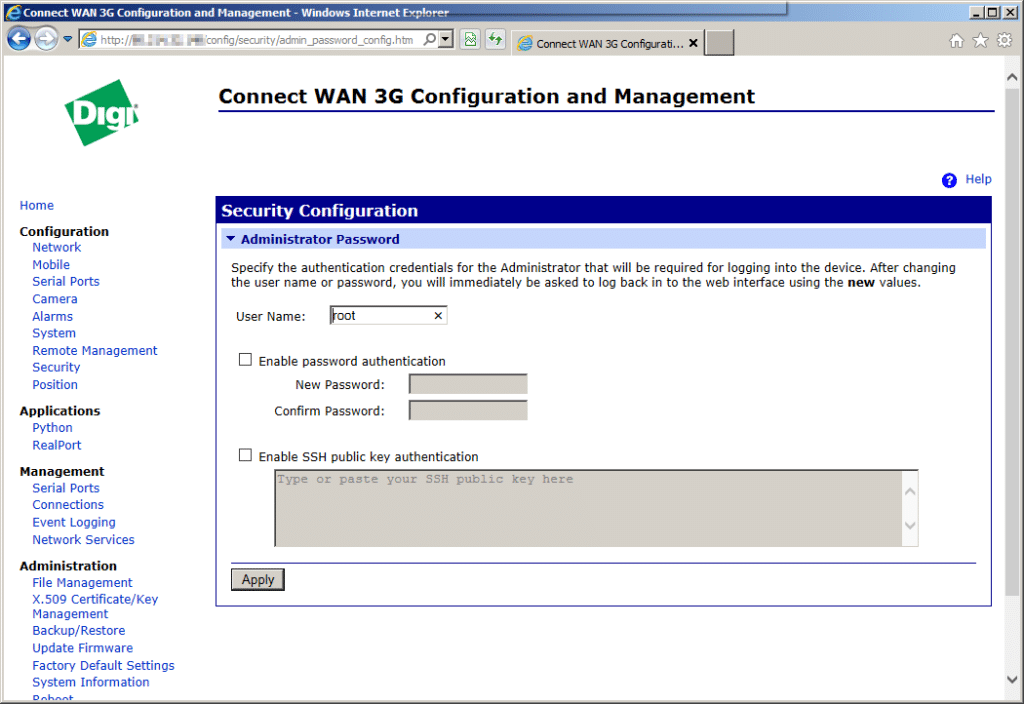Open the Factory Default Settings link
Screen dimensions: 1024x704
coord(103,665)
